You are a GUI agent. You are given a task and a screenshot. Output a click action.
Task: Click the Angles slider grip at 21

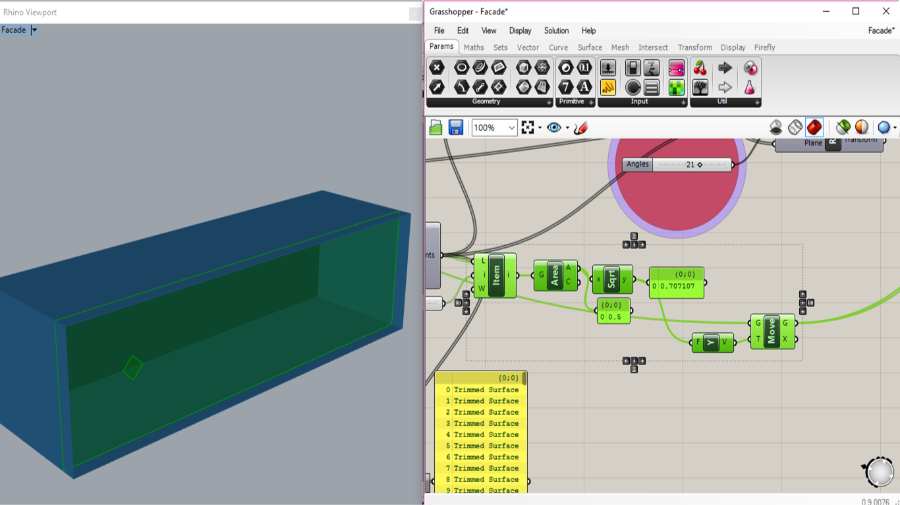[700, 165]
